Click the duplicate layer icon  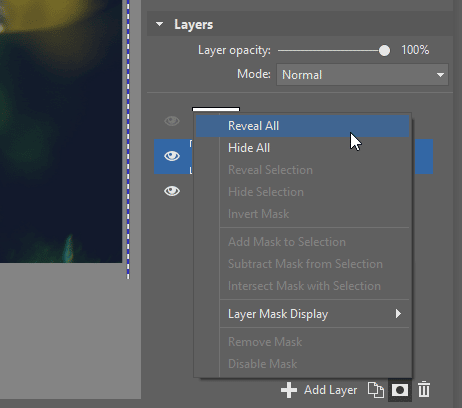(376, 390)
